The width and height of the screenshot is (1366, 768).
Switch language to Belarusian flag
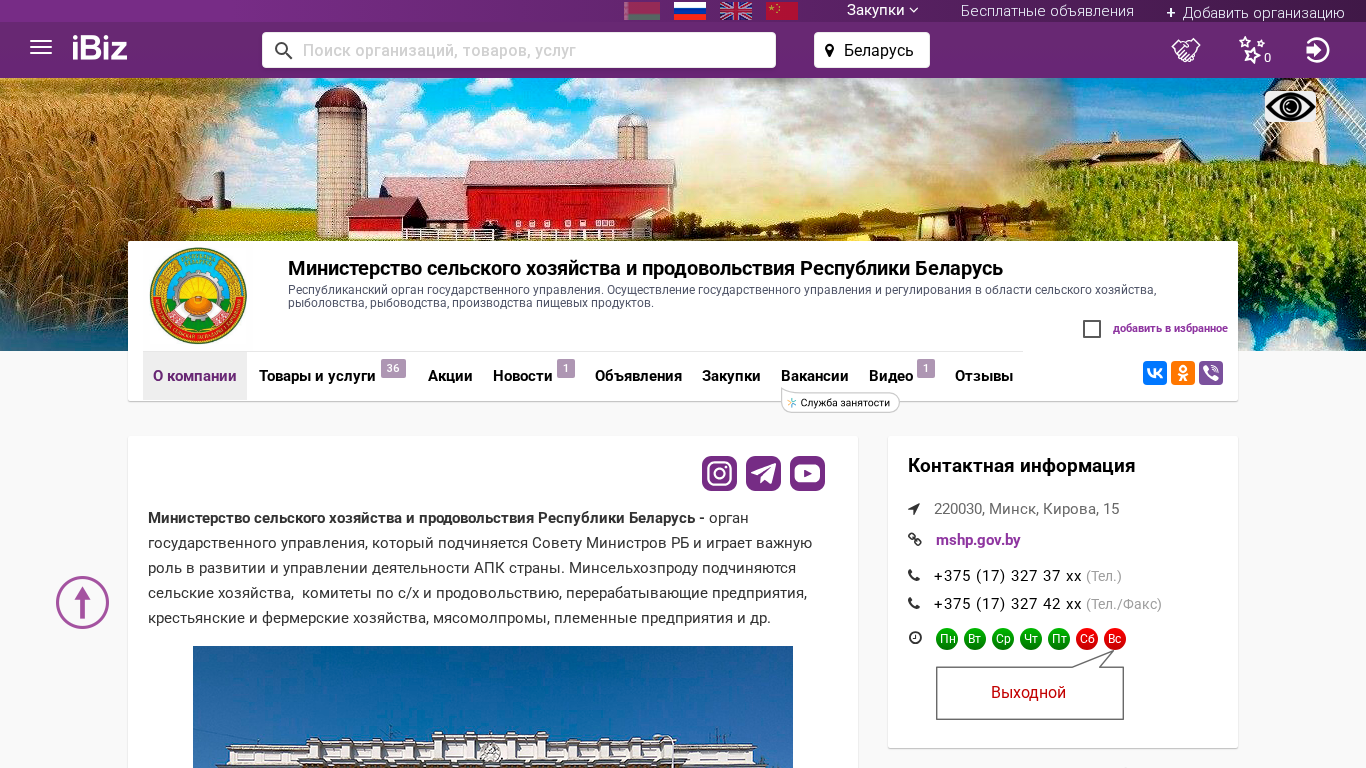pos(642,11)
